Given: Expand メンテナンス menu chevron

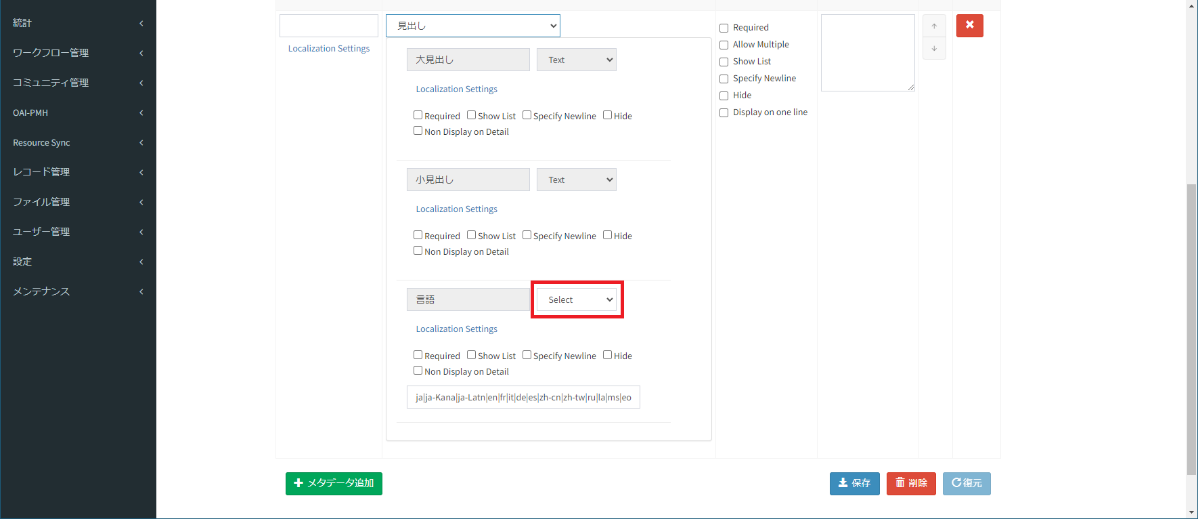Looking at the screenshot, I should pos(141,292).
